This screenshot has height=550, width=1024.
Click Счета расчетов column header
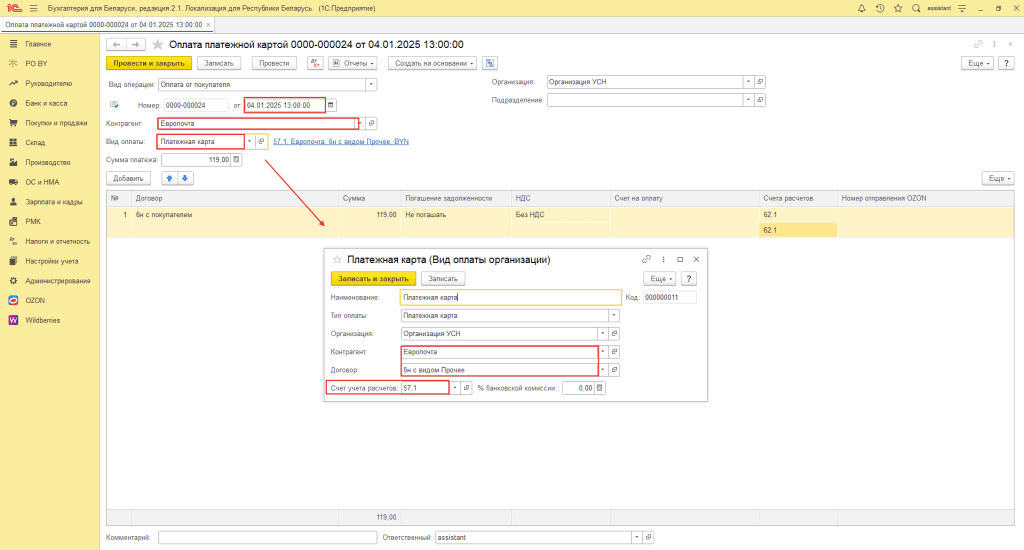coord(797,198)
